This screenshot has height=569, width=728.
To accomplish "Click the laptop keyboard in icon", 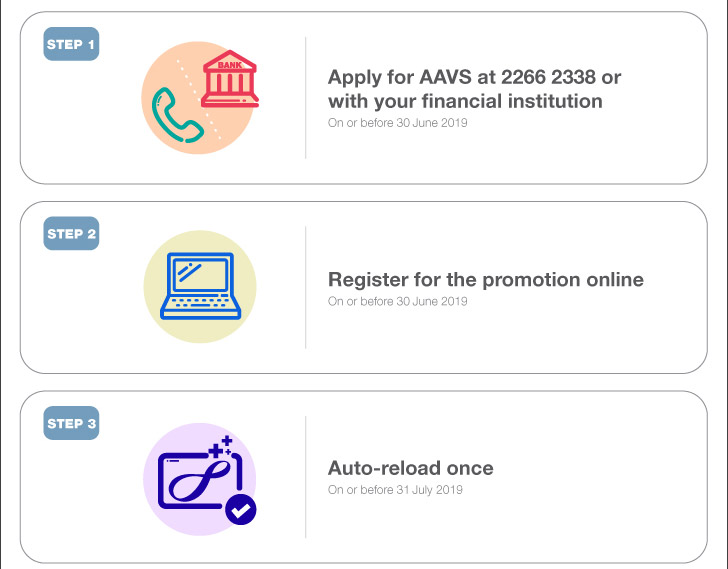I will click(x=201, y=303).
